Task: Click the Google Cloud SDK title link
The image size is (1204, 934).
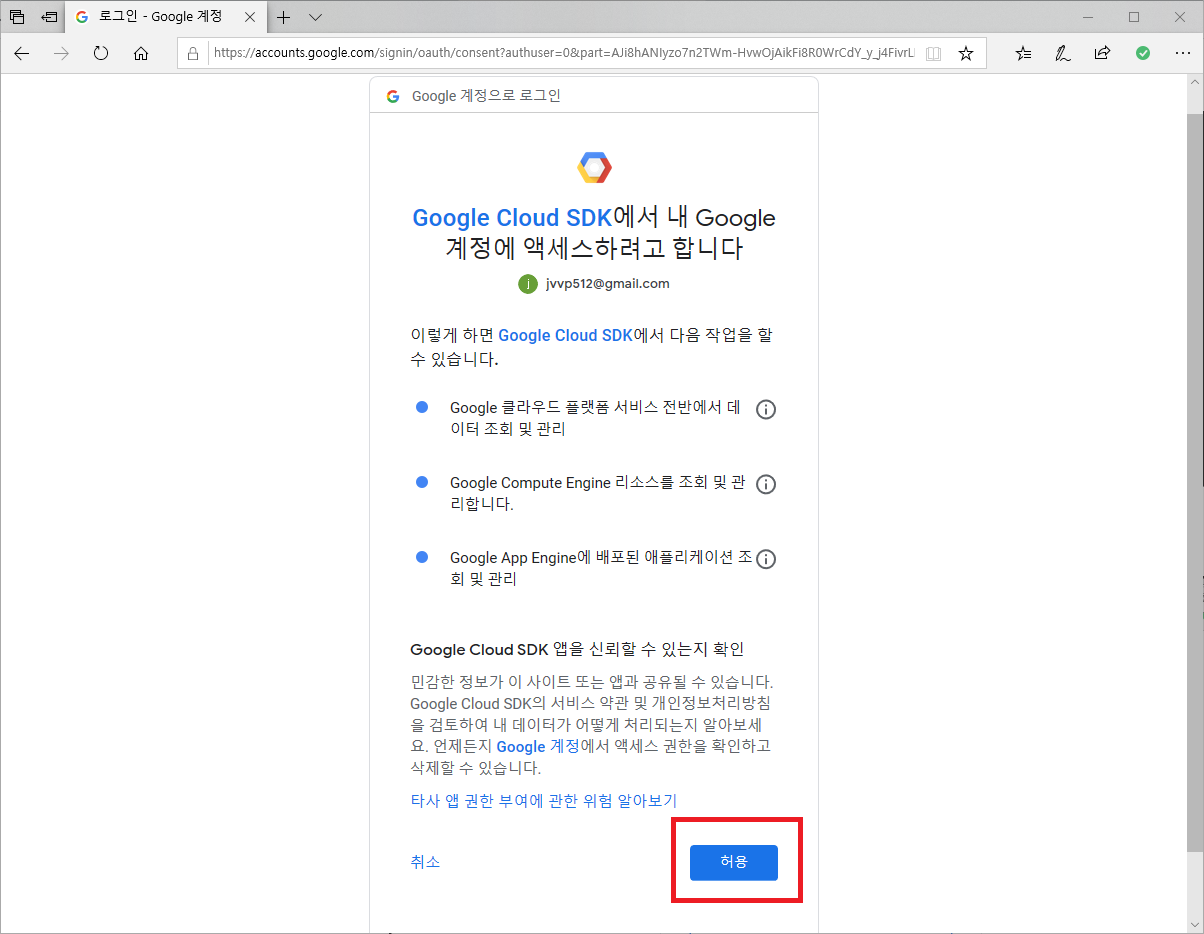Action: point(512,218)
